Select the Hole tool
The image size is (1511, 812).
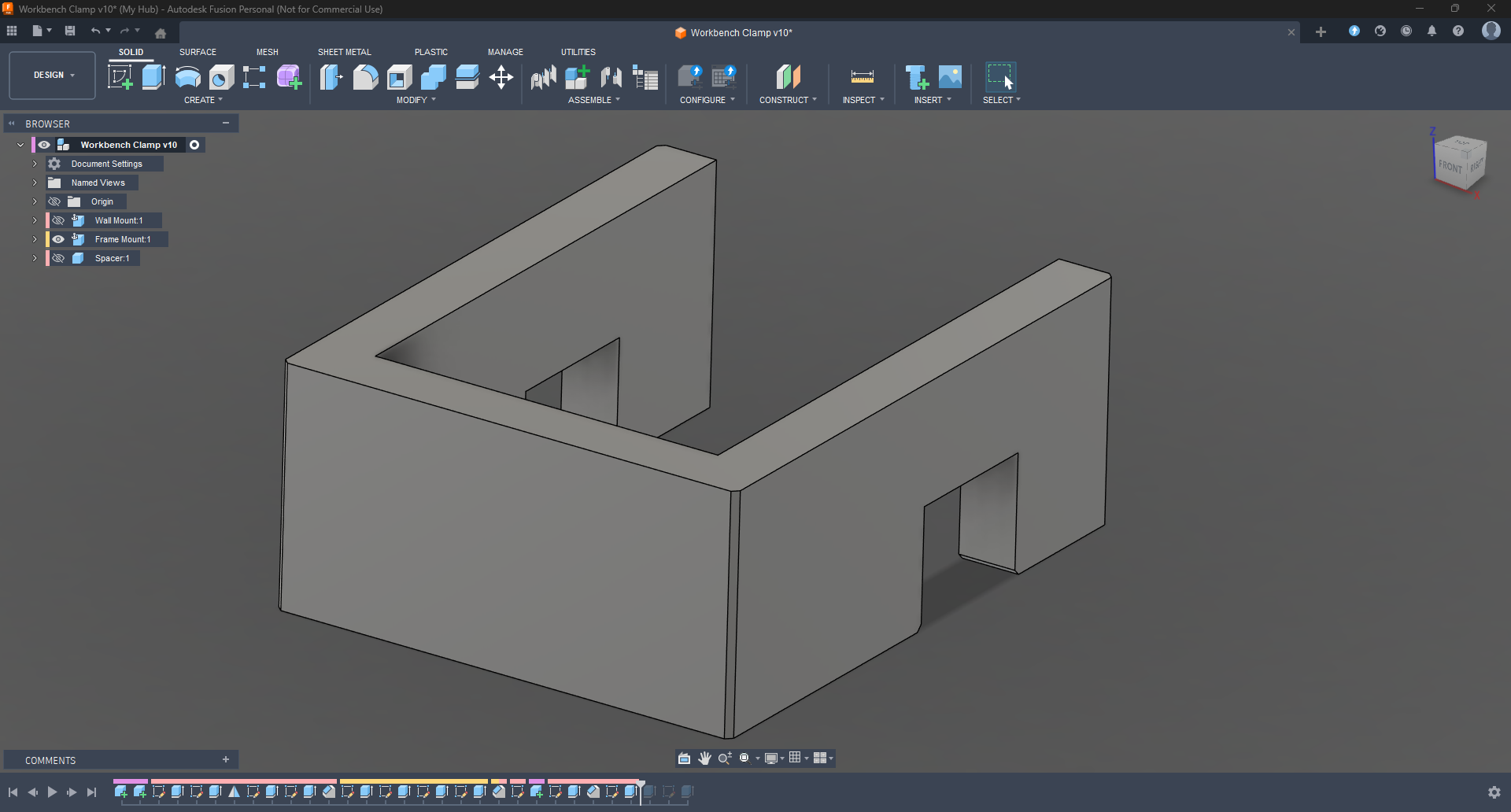(x=221, y=77)
